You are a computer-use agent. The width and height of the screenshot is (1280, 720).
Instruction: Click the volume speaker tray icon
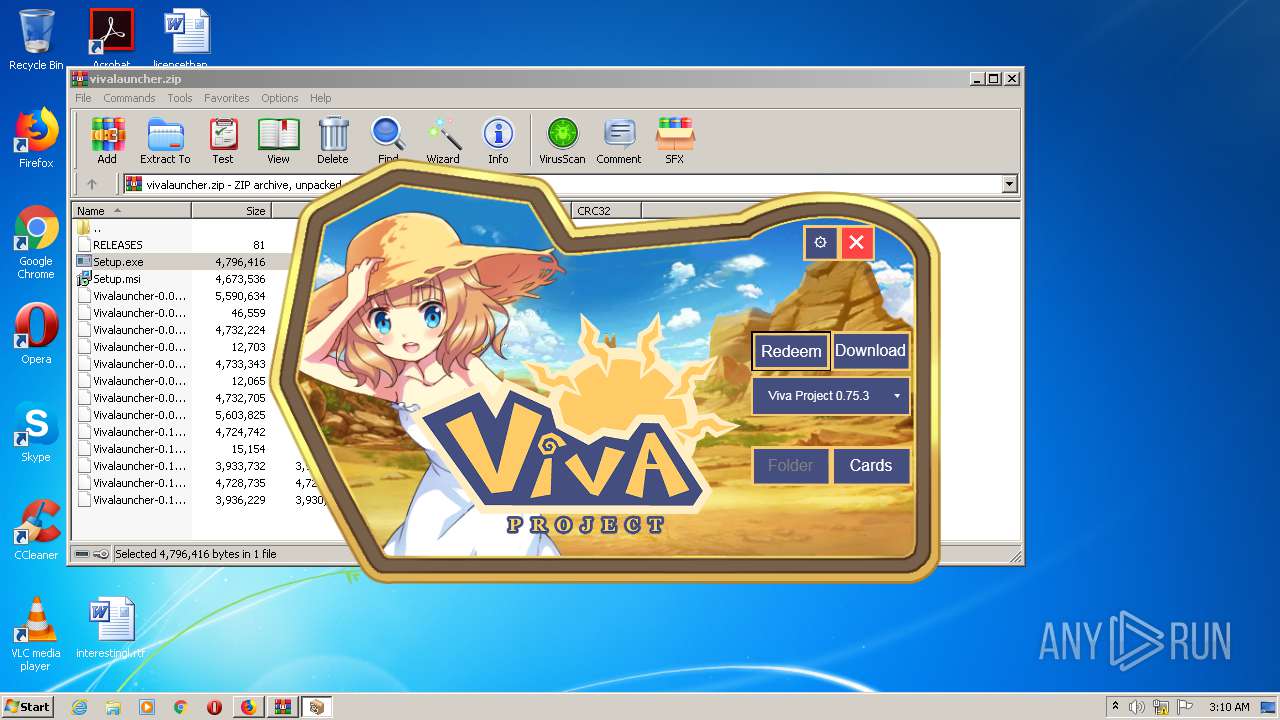click(x=1137, y=707)
